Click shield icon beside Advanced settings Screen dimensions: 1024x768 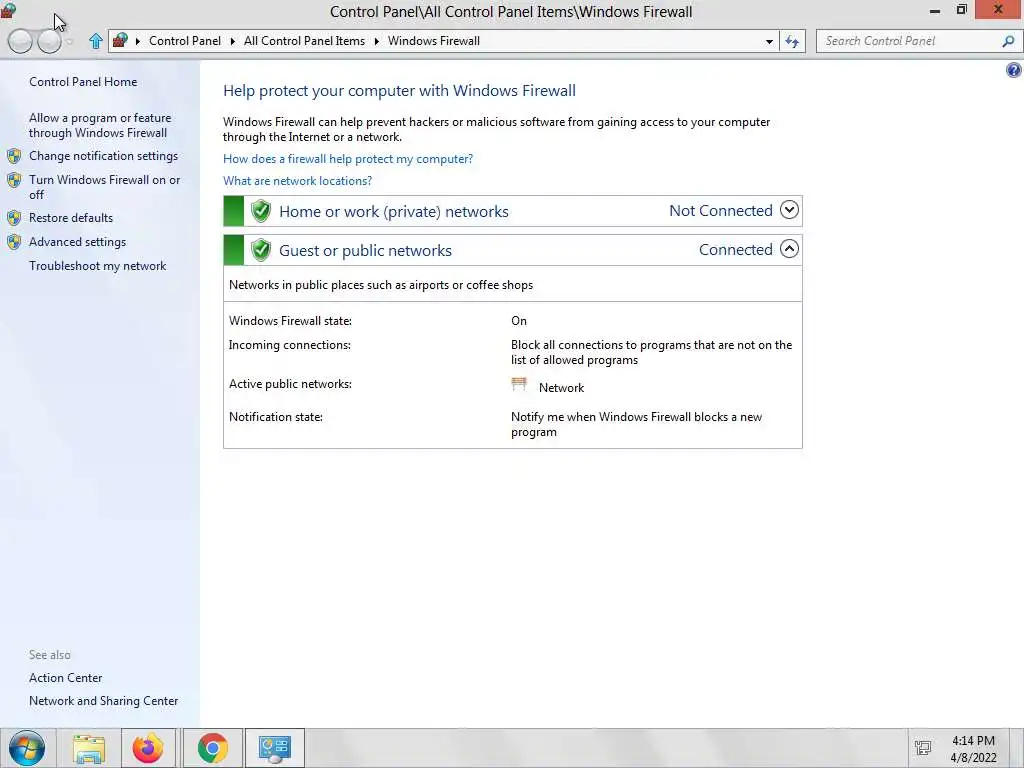point(14,242)
